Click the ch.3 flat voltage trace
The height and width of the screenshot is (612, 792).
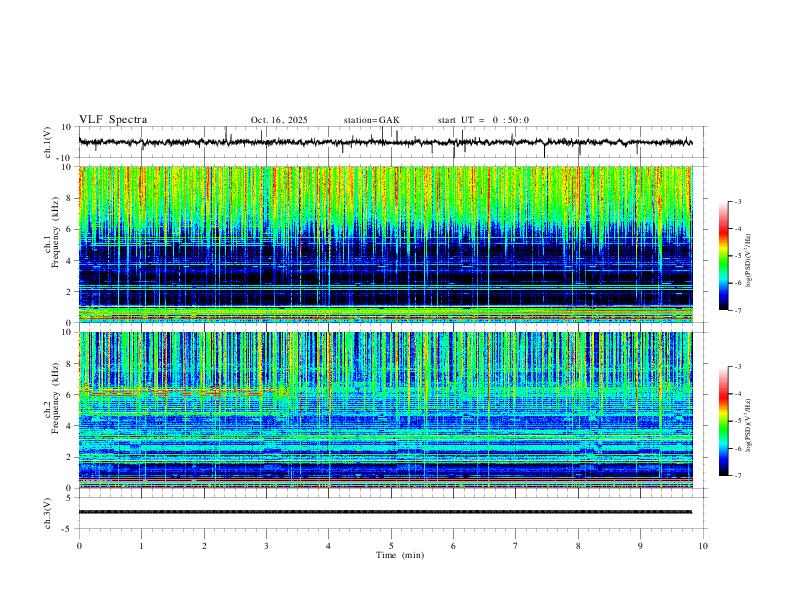click(x=385, y=512)
